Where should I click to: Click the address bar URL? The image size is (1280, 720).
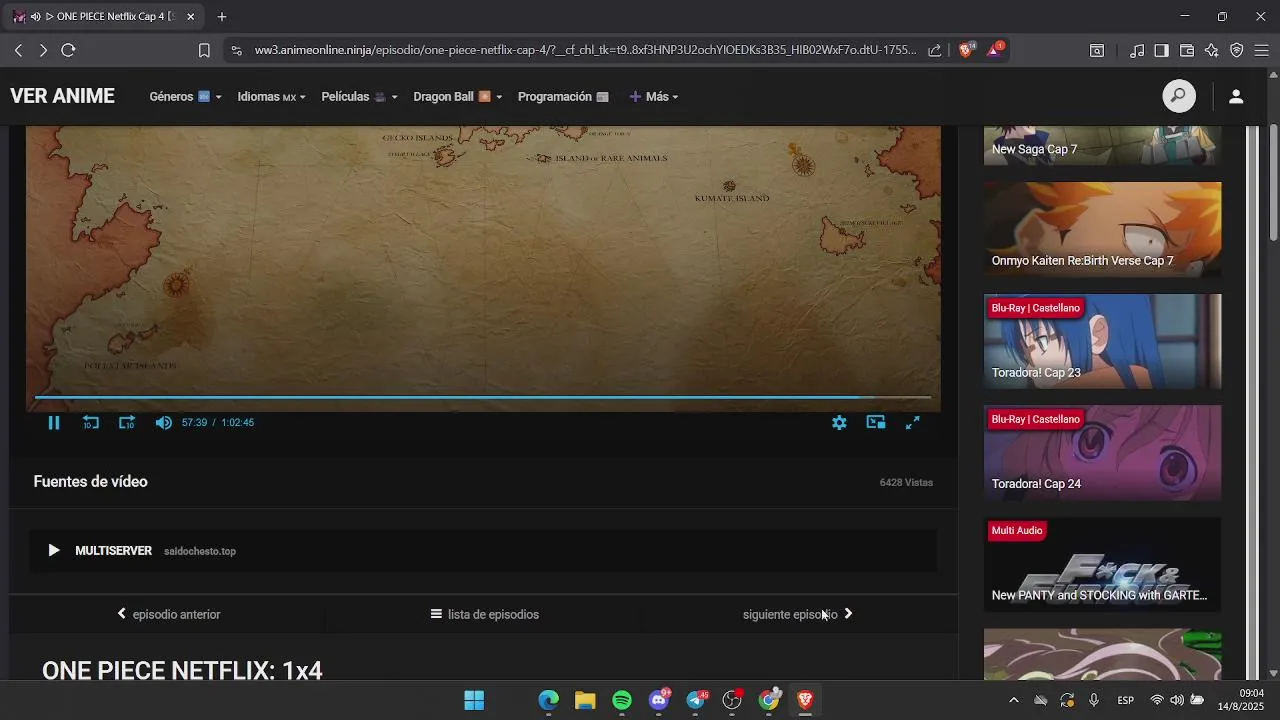[585, 50]
